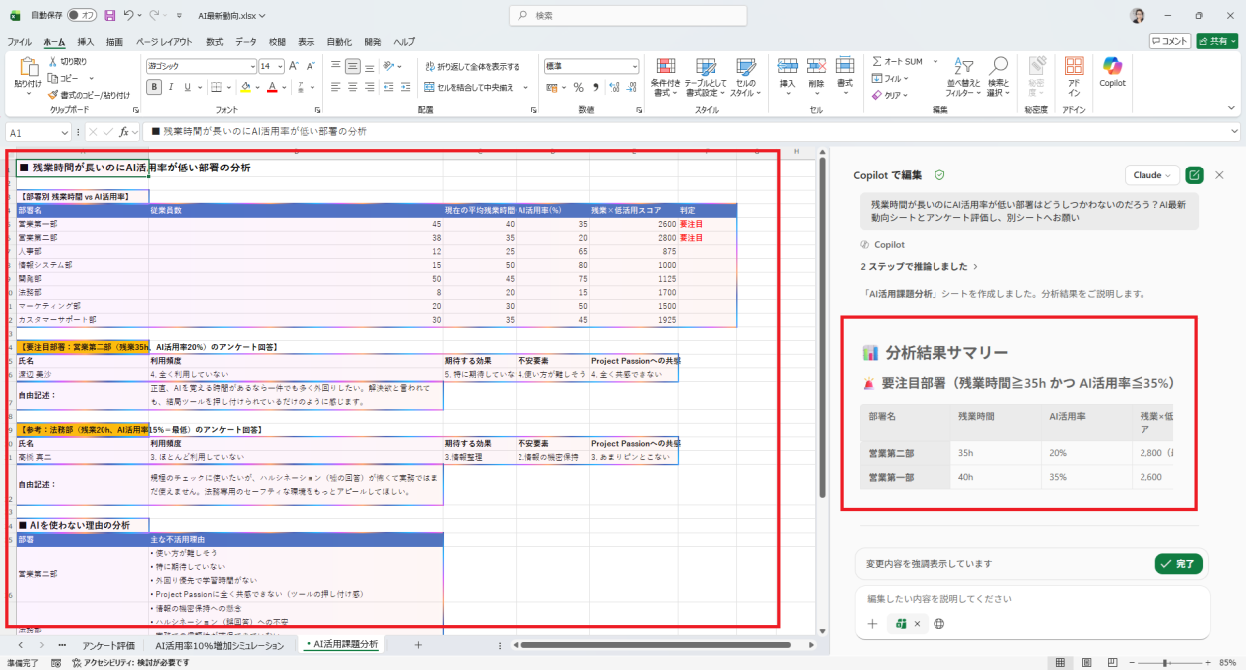
Task: Click the globe icon in Copilot input
Action: point(939,623)
